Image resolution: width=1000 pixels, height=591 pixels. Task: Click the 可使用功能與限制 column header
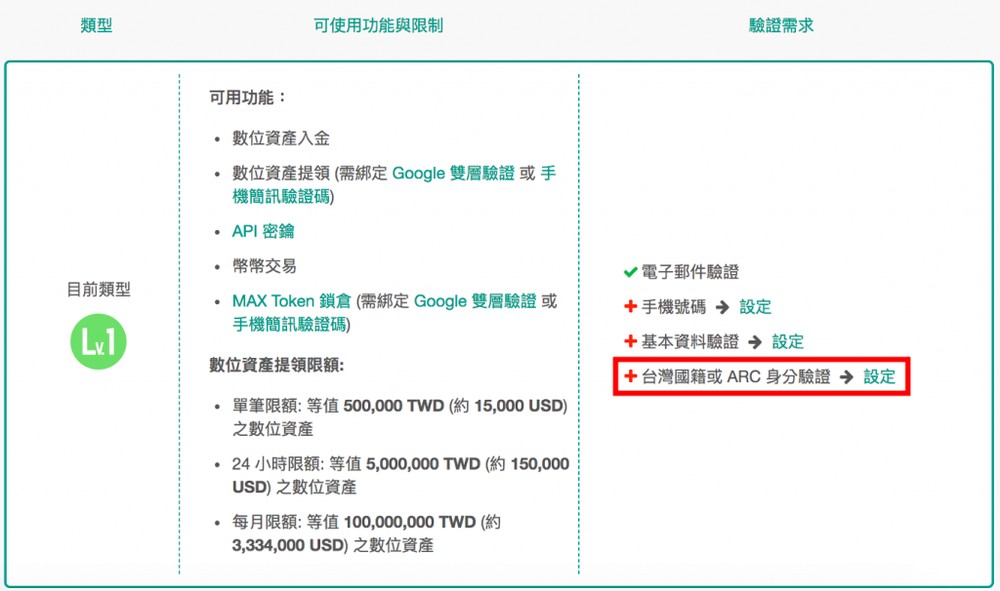(x=378, y=26)
